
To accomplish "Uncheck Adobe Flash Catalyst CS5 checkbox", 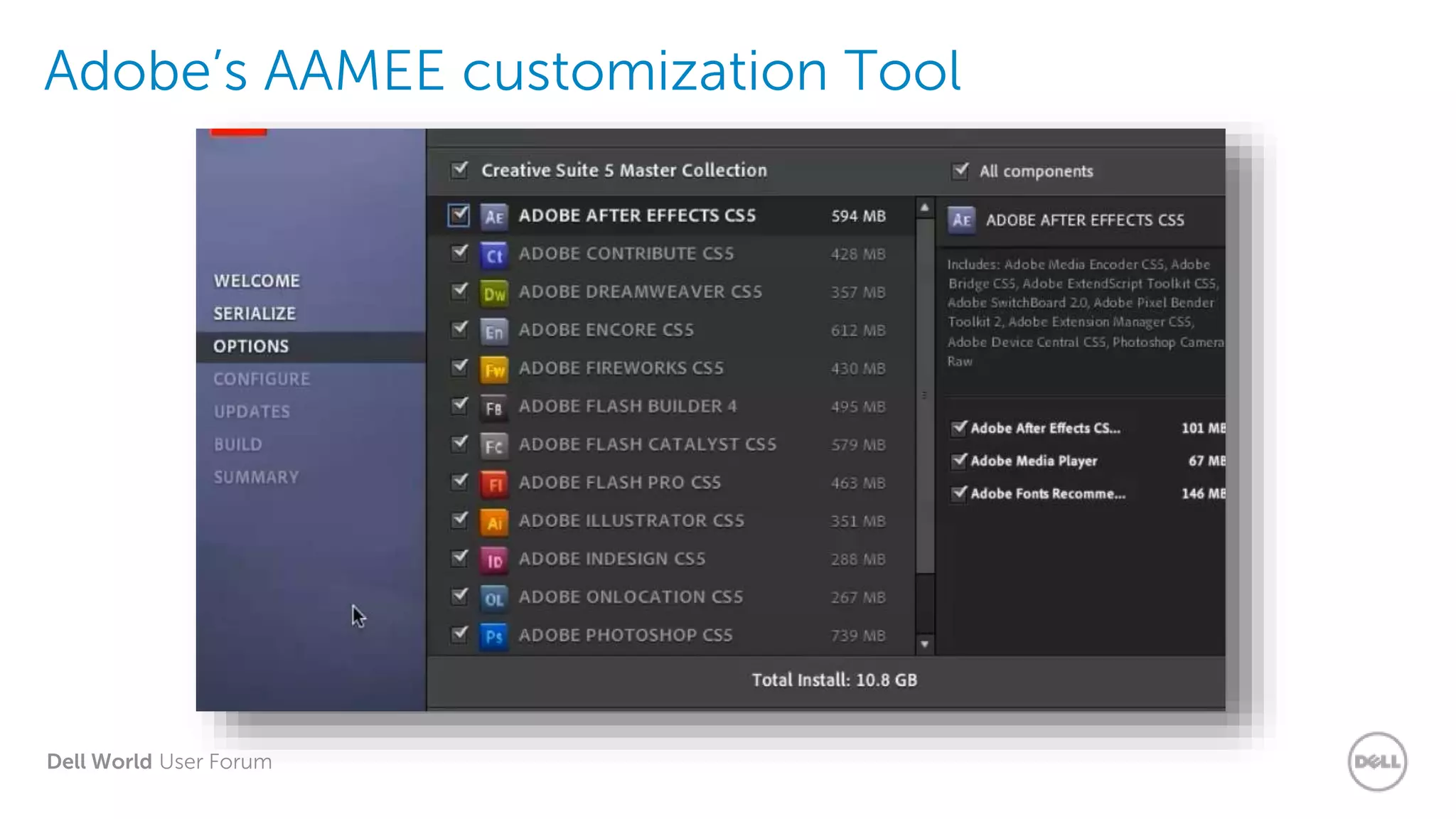I will coord(460,444).
